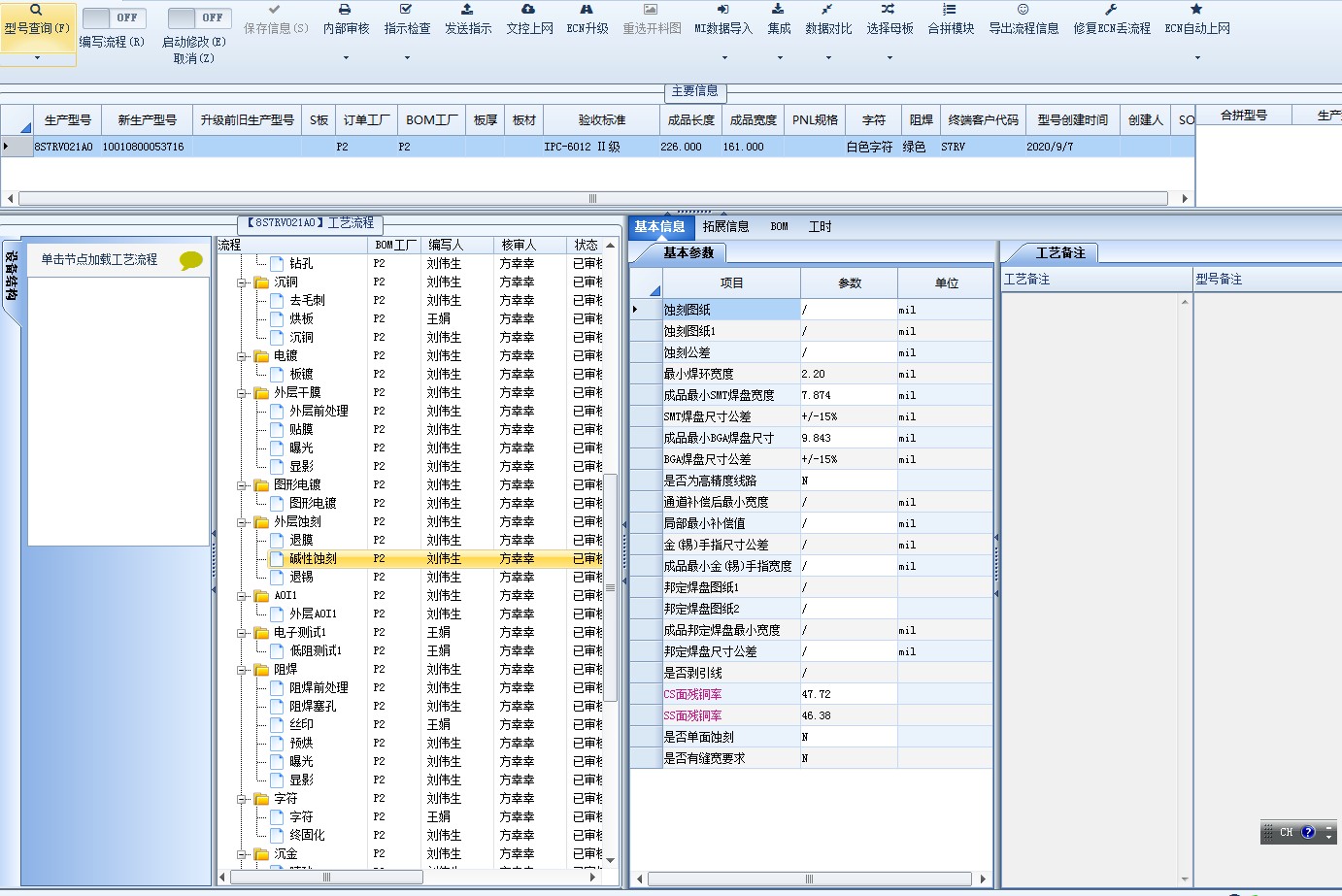Screen dimensions: 1342x896
Task: Switch to the 工时 tab
Action: coord(820,226)
